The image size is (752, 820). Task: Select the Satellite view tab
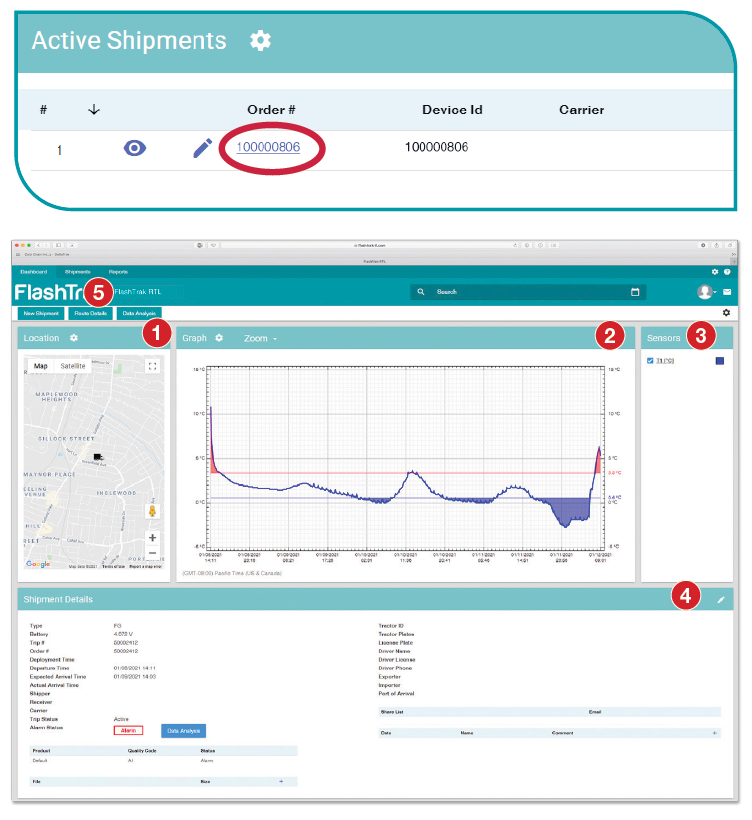click(73, 366)
